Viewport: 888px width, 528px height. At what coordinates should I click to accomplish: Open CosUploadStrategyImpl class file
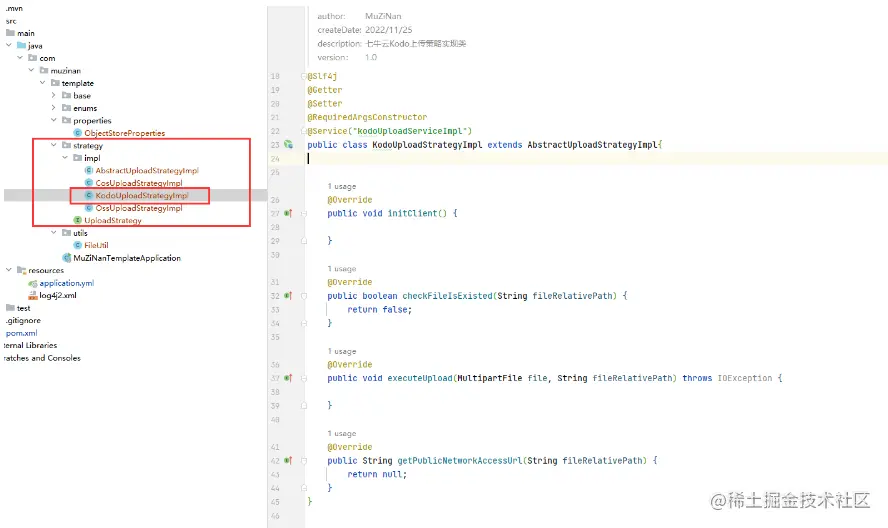139,183
